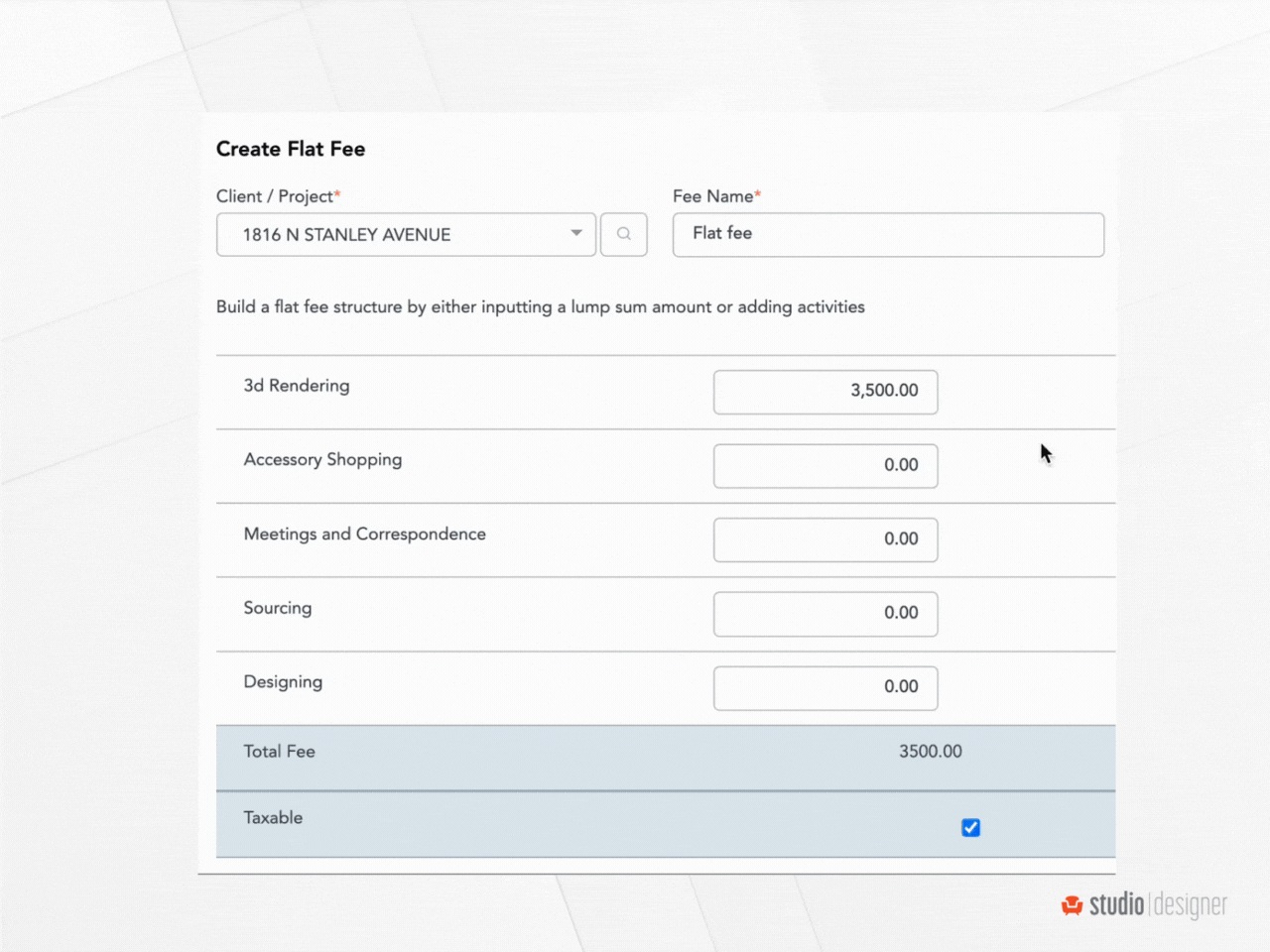Viewport: 1270px width, 952px height.
Task: Uncheck the Taxable checkbox
Action: click(970, 827)
